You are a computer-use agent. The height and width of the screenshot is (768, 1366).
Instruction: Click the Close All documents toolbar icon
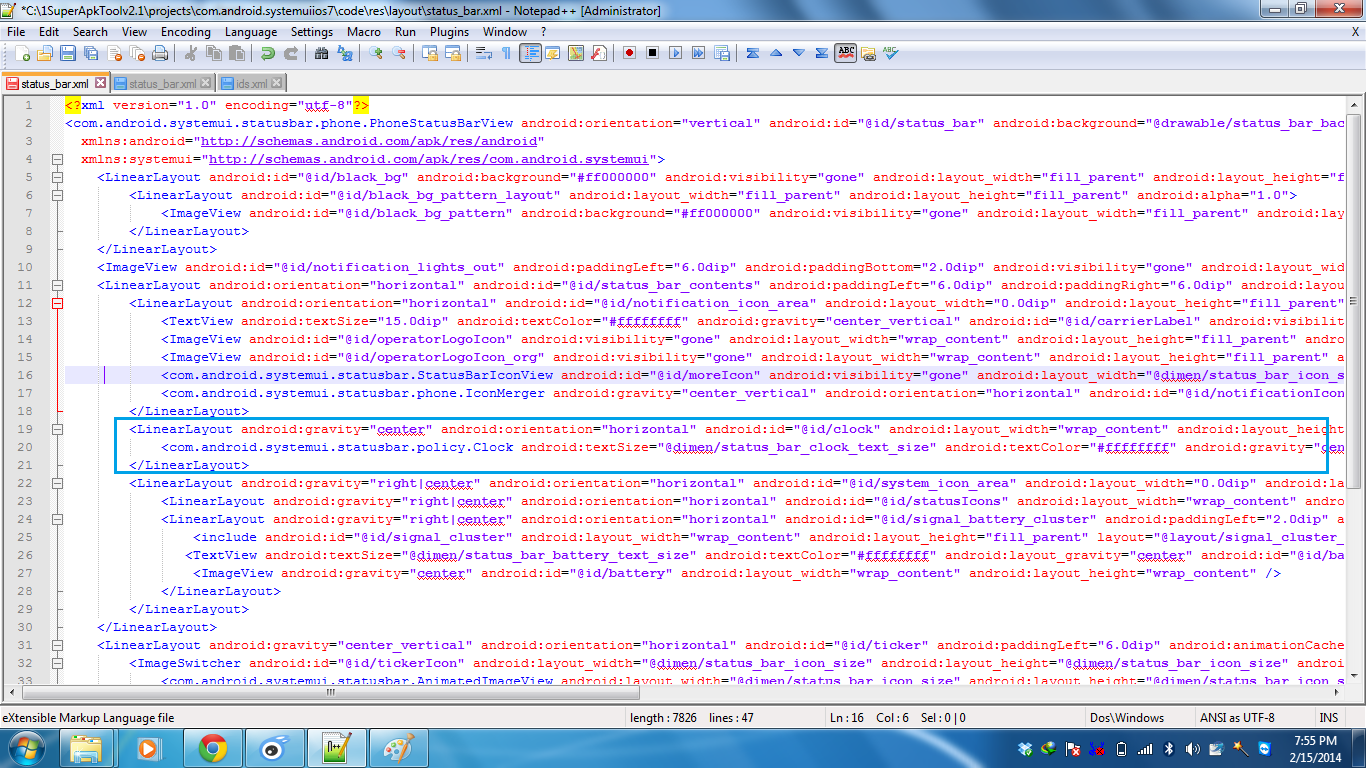coord(137,53)
